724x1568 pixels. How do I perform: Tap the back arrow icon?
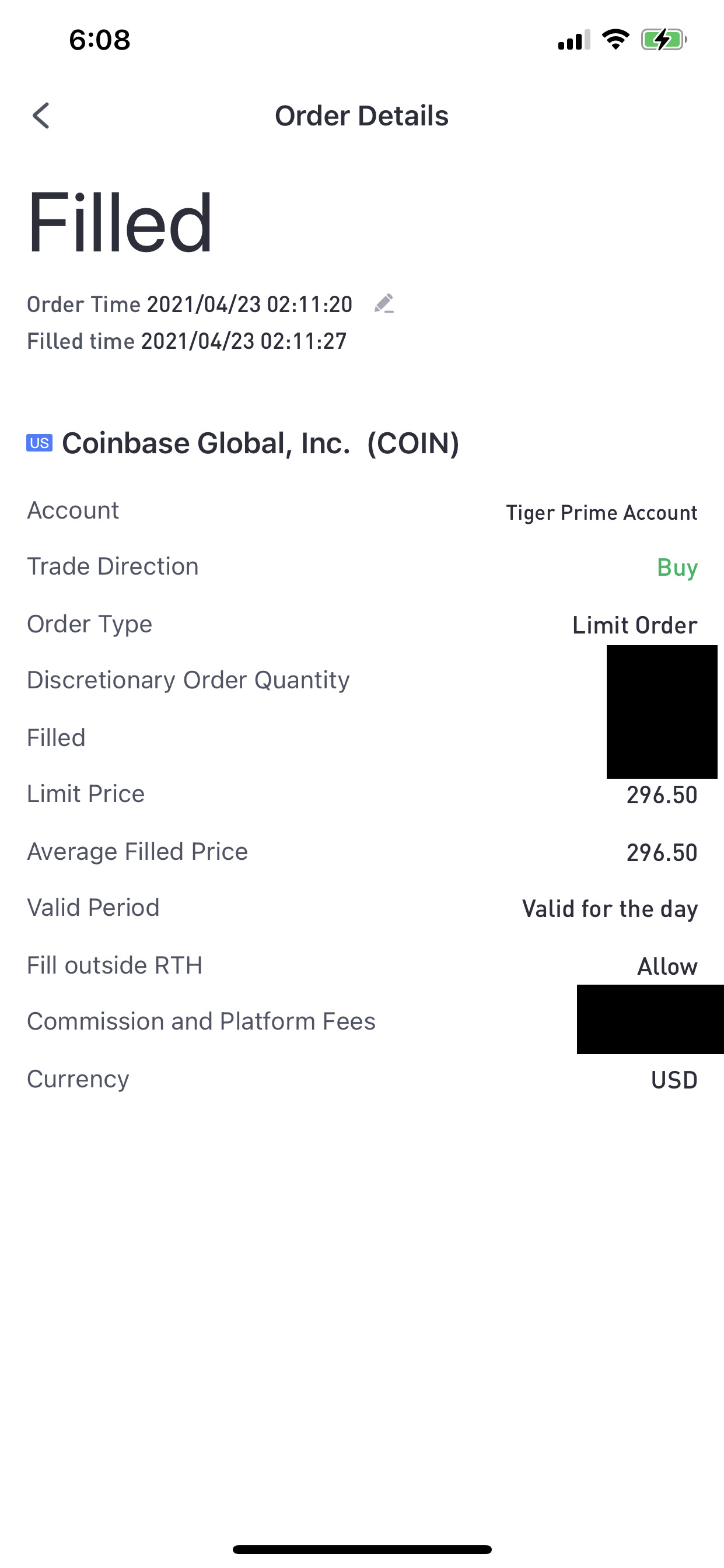(41, 116)
